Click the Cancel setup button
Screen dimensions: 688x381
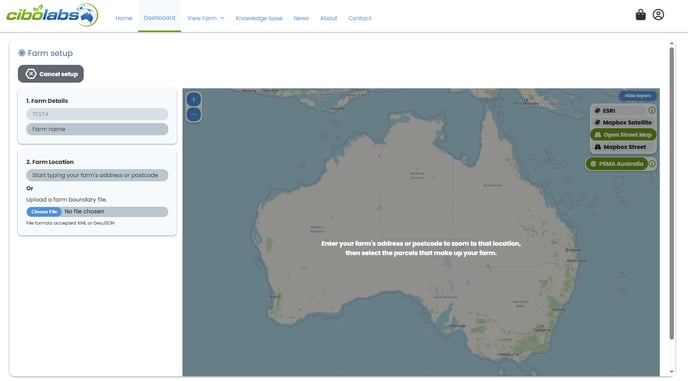51,74
